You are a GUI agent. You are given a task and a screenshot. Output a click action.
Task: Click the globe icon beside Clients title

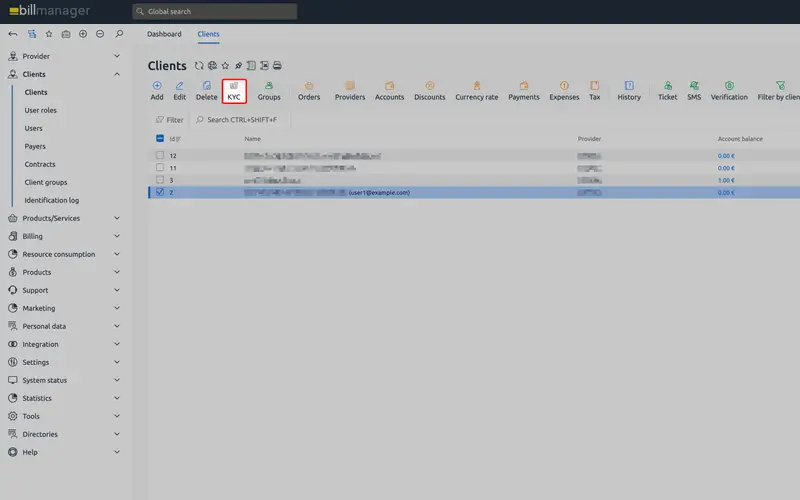212,65
